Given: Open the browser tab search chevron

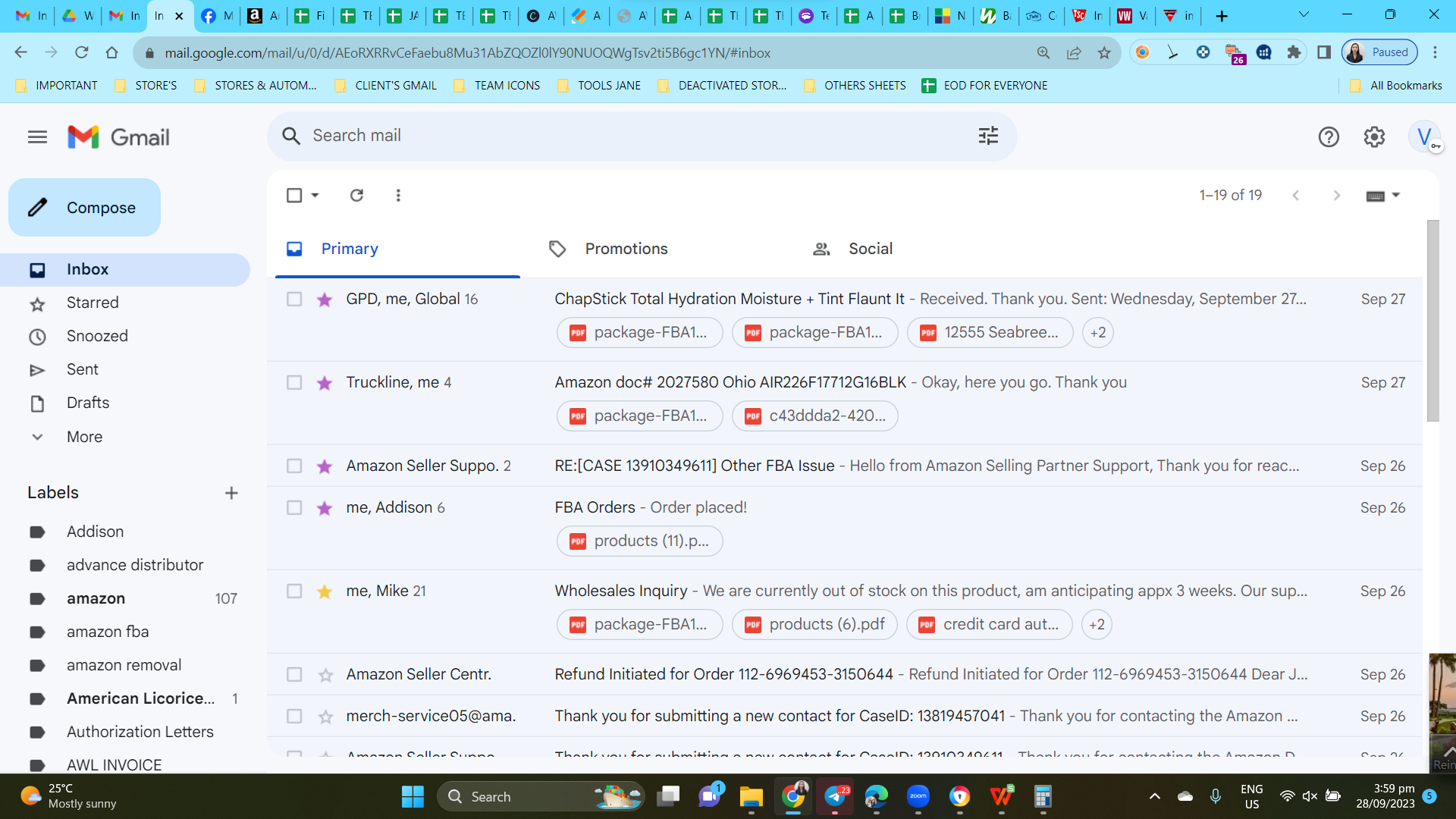Looking at the screenshot, I should coord(1304,14).
